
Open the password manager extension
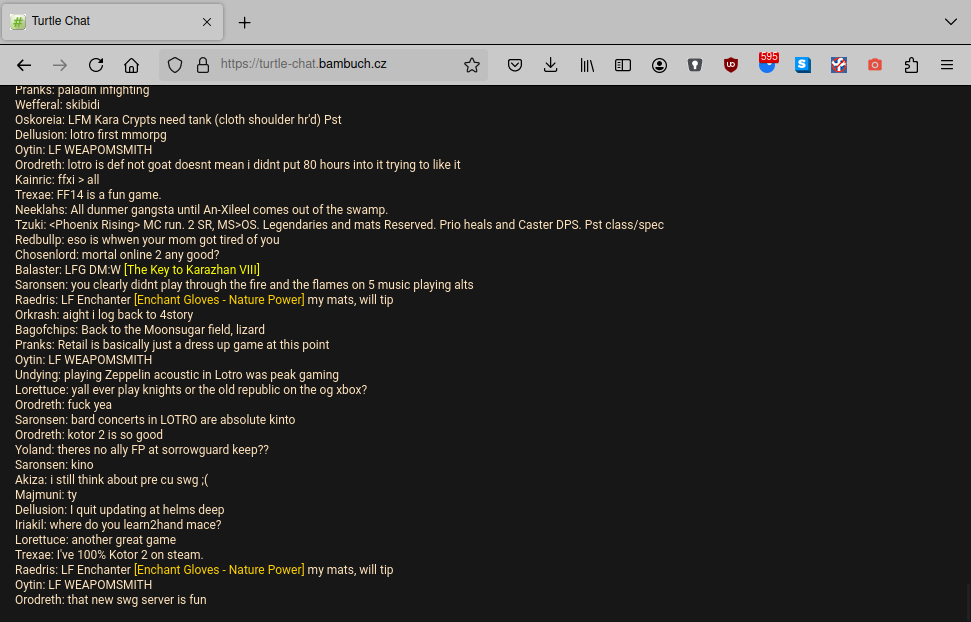(695, 65)
